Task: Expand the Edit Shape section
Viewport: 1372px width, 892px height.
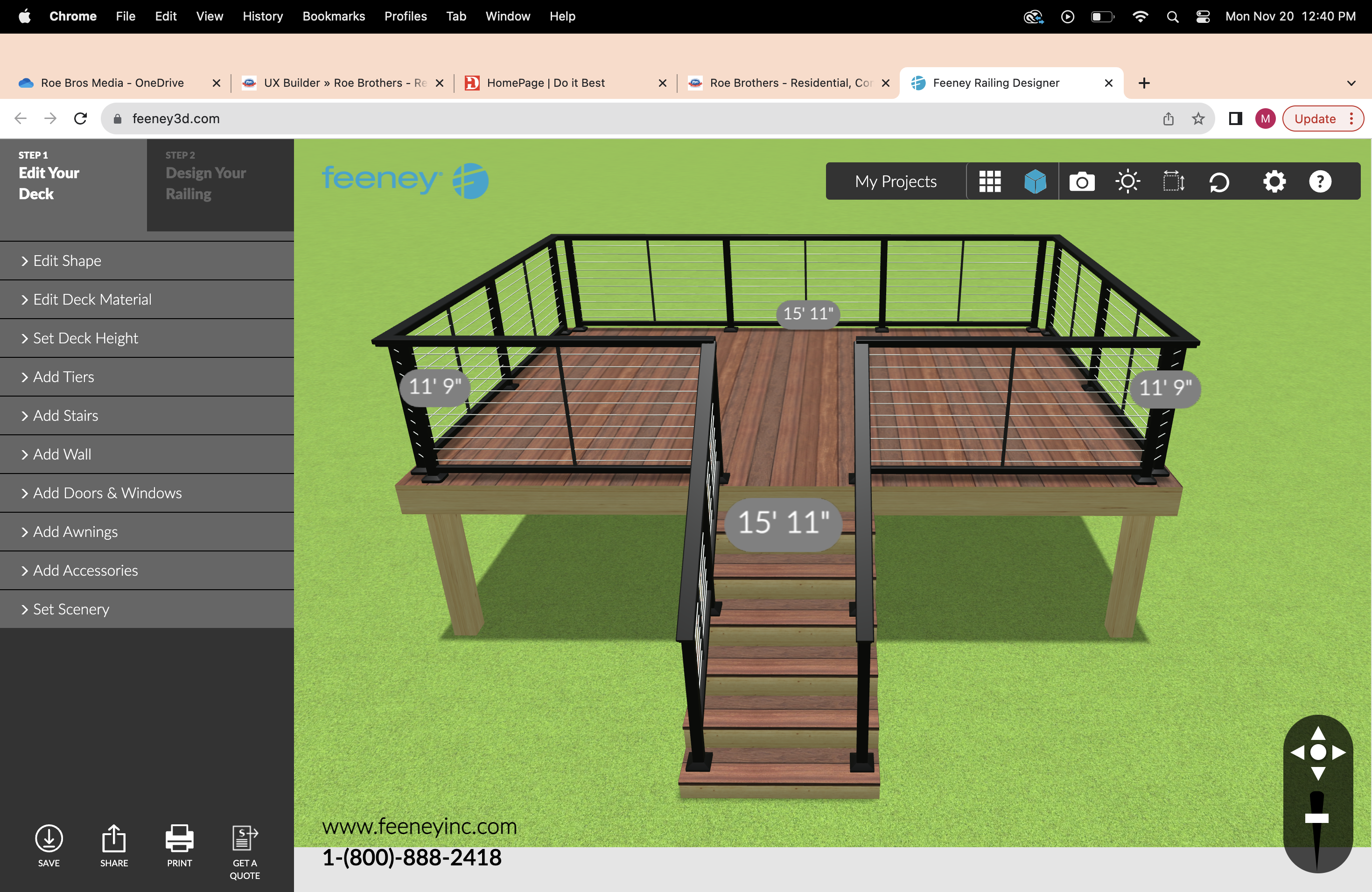Action: click(x=67, y=261)
